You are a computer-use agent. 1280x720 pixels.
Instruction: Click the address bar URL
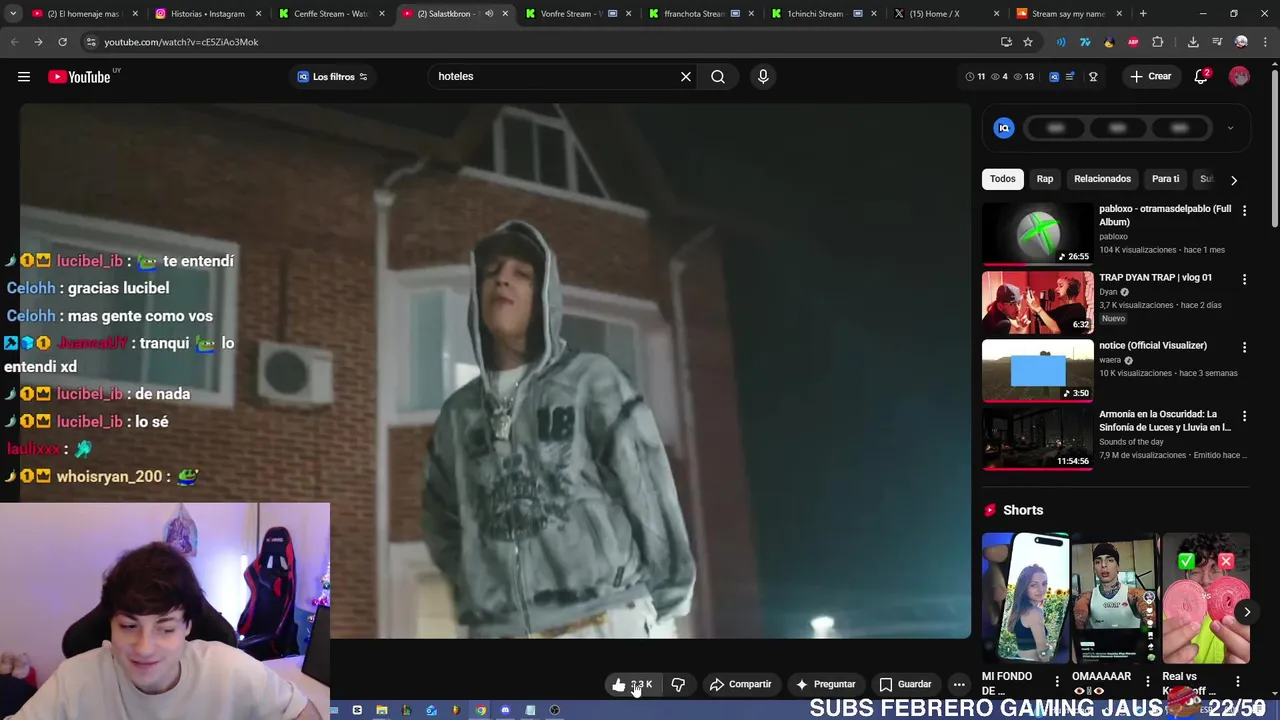[x=181, y=42]
